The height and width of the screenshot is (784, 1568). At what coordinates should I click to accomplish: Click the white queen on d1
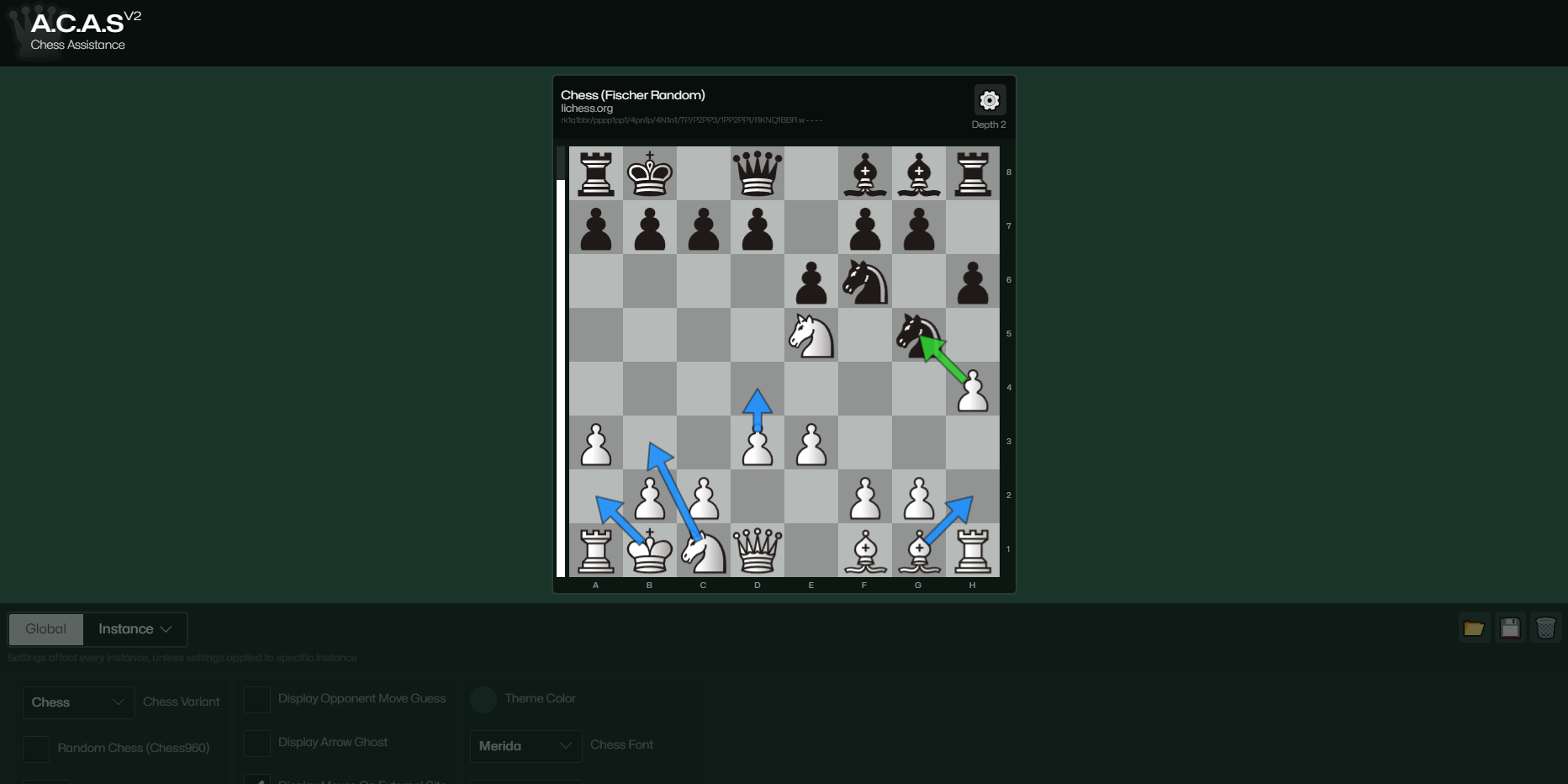point(757,551)
